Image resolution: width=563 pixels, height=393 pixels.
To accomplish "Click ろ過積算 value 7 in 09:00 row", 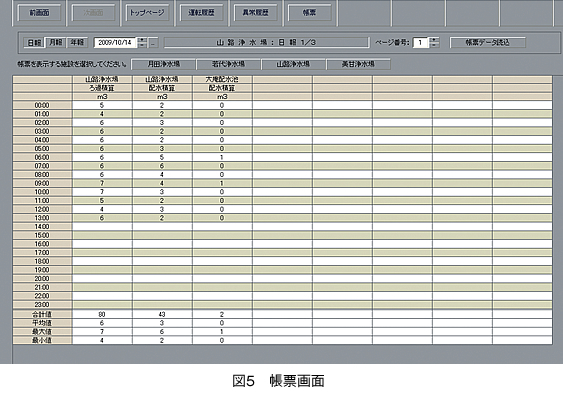I will click(102, 183).
